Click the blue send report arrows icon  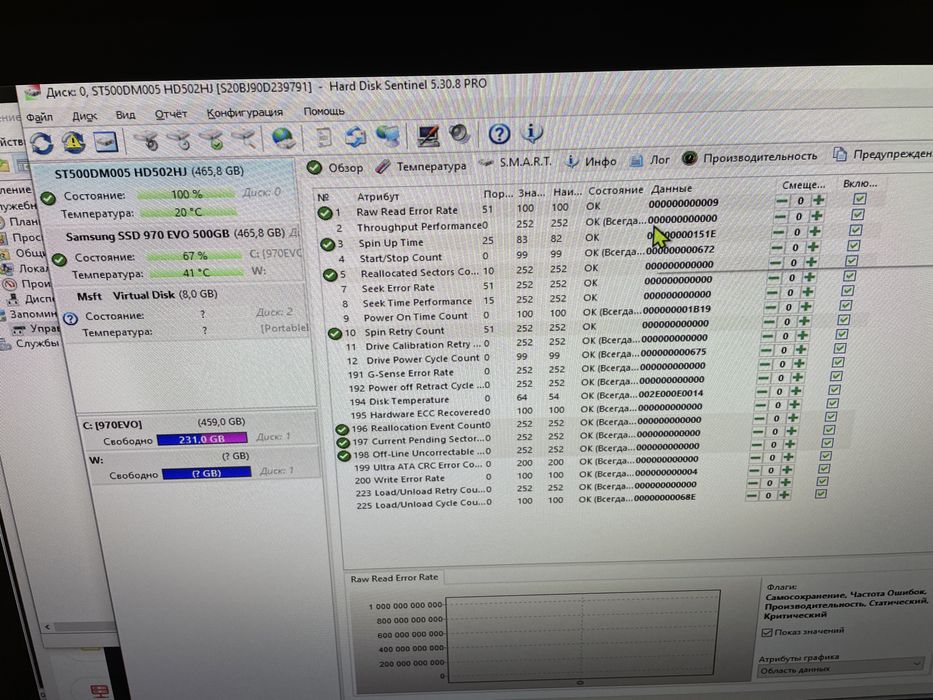click(x=356, y=136)
